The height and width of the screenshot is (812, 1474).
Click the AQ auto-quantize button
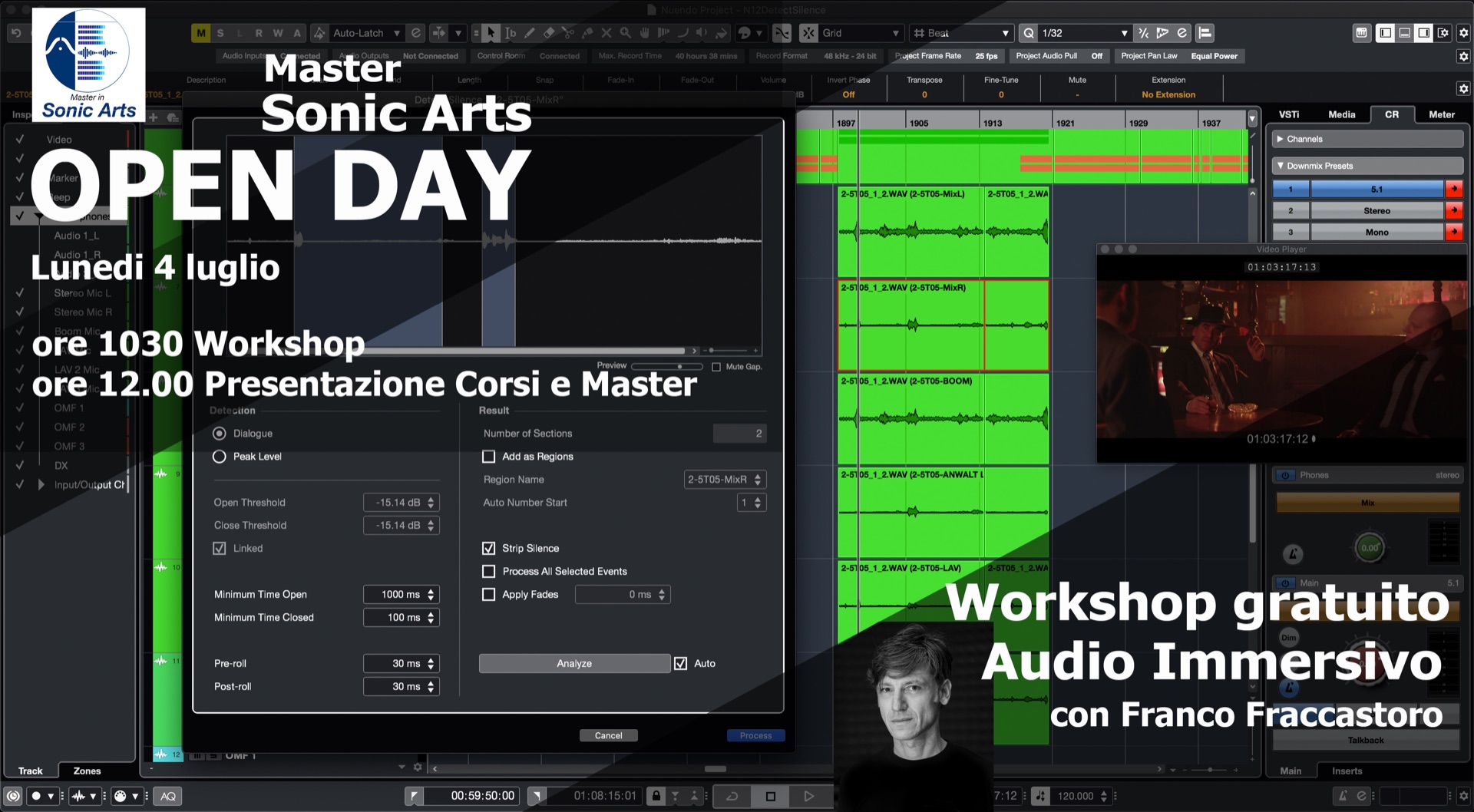pos(168,796)
